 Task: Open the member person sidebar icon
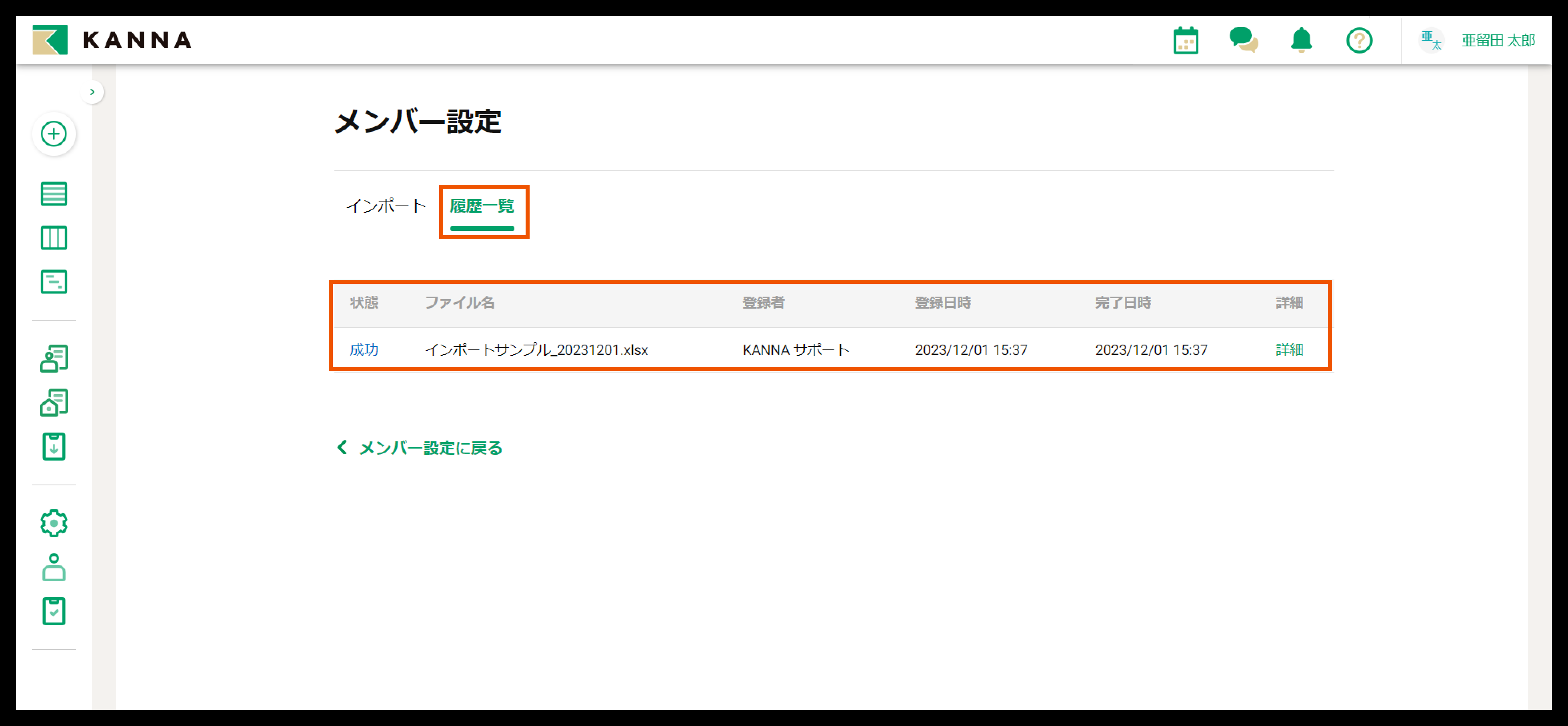tap(54, 567)
